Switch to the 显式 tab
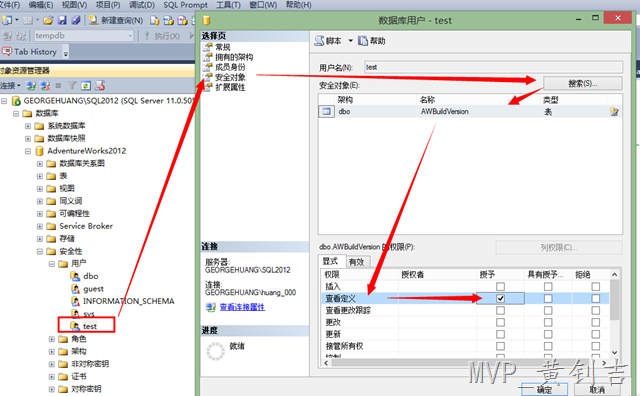Viewport: 640px width, 396px height. point(331,261)
